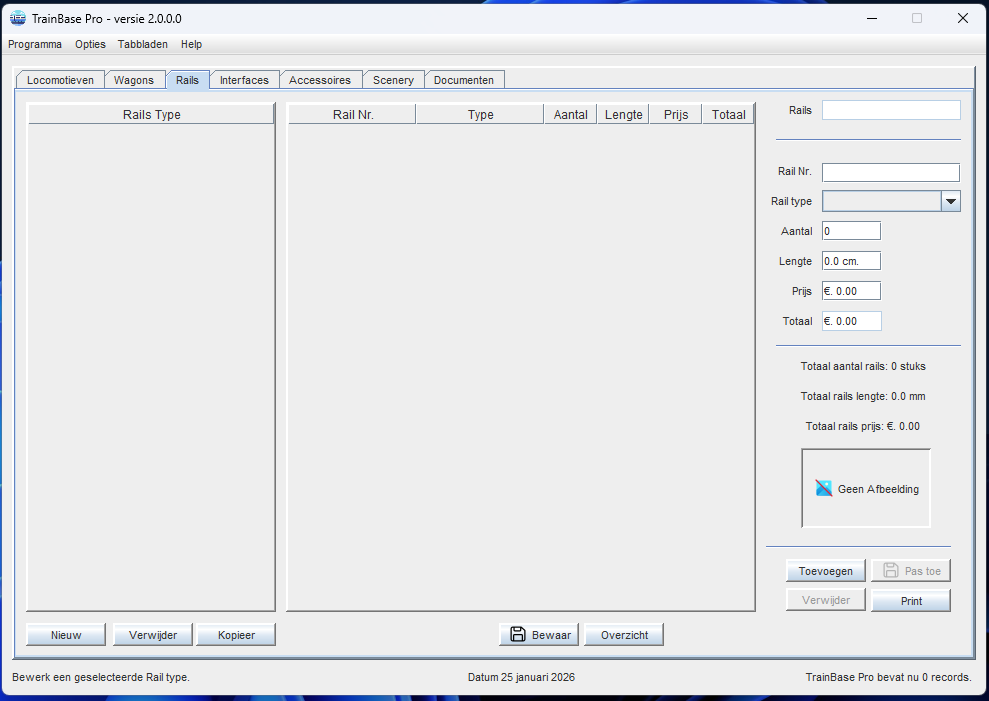Open the Opties menu

[90, 44]
